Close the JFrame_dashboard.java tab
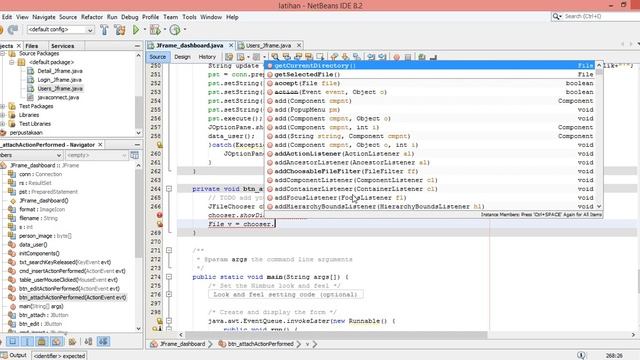 point(231,45)
